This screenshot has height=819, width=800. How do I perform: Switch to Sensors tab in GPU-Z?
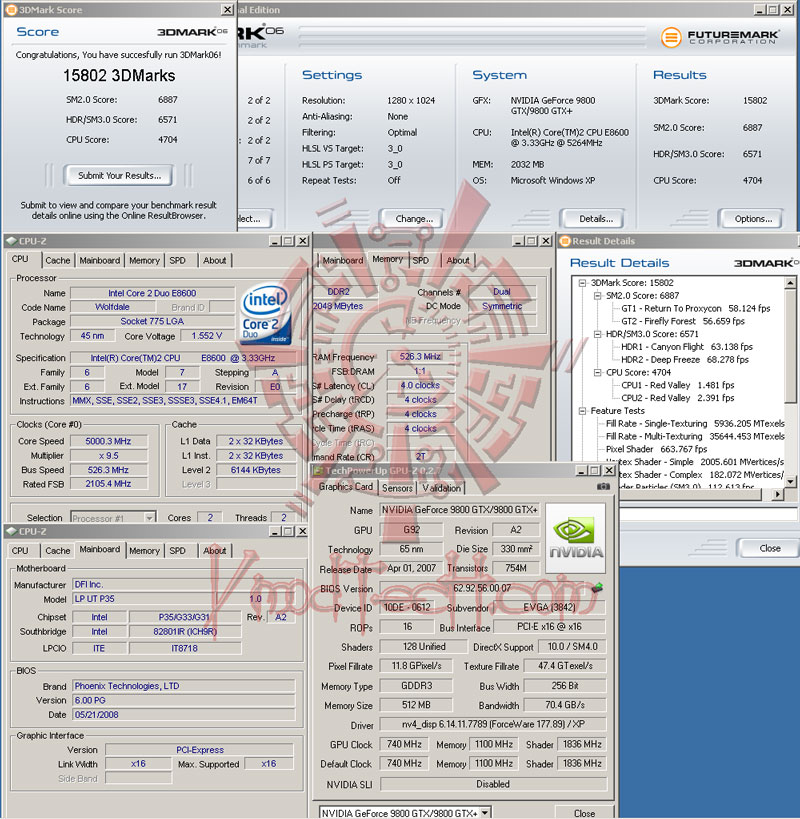click(397, 488)
